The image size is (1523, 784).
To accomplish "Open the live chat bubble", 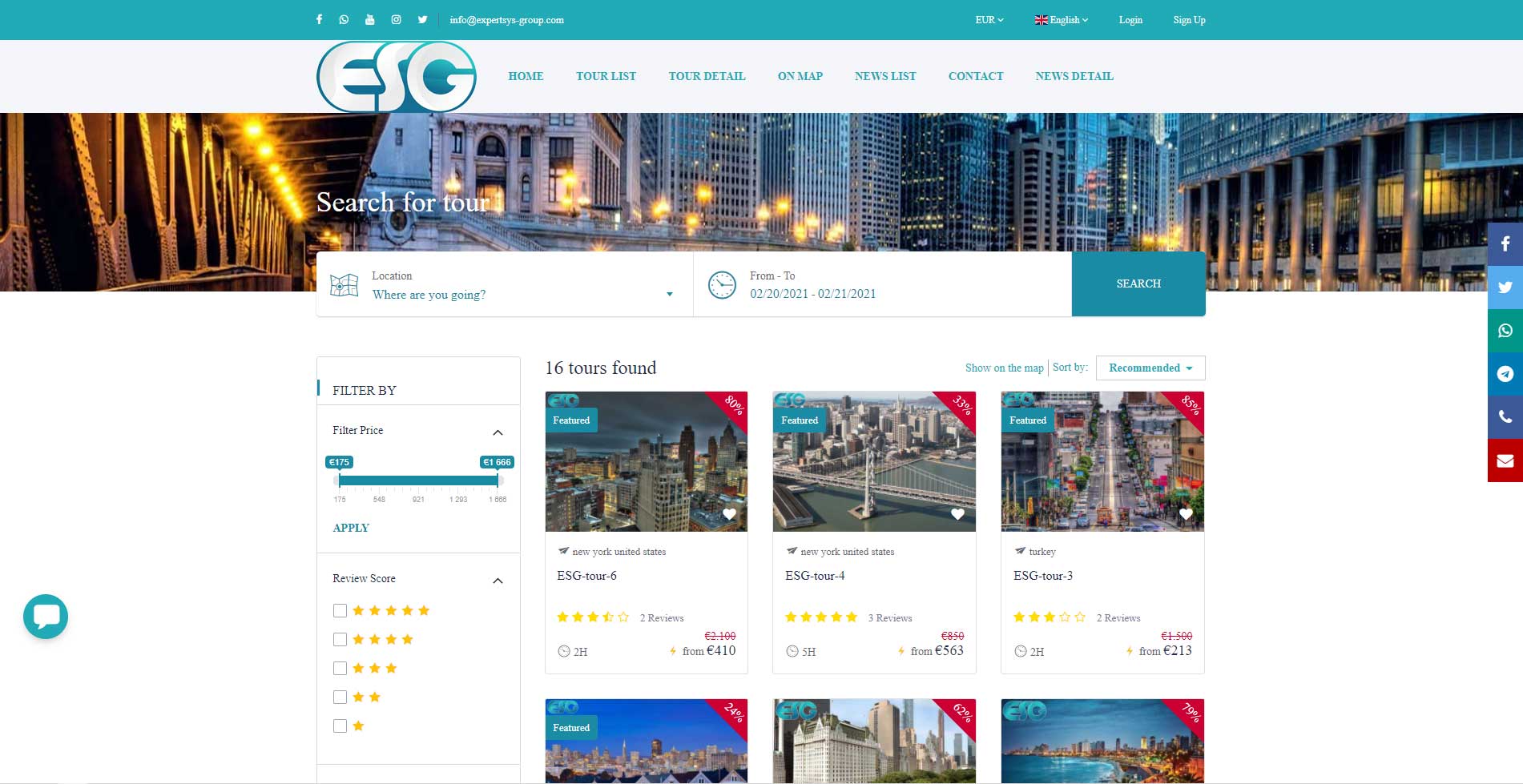I will coord(46,616).
